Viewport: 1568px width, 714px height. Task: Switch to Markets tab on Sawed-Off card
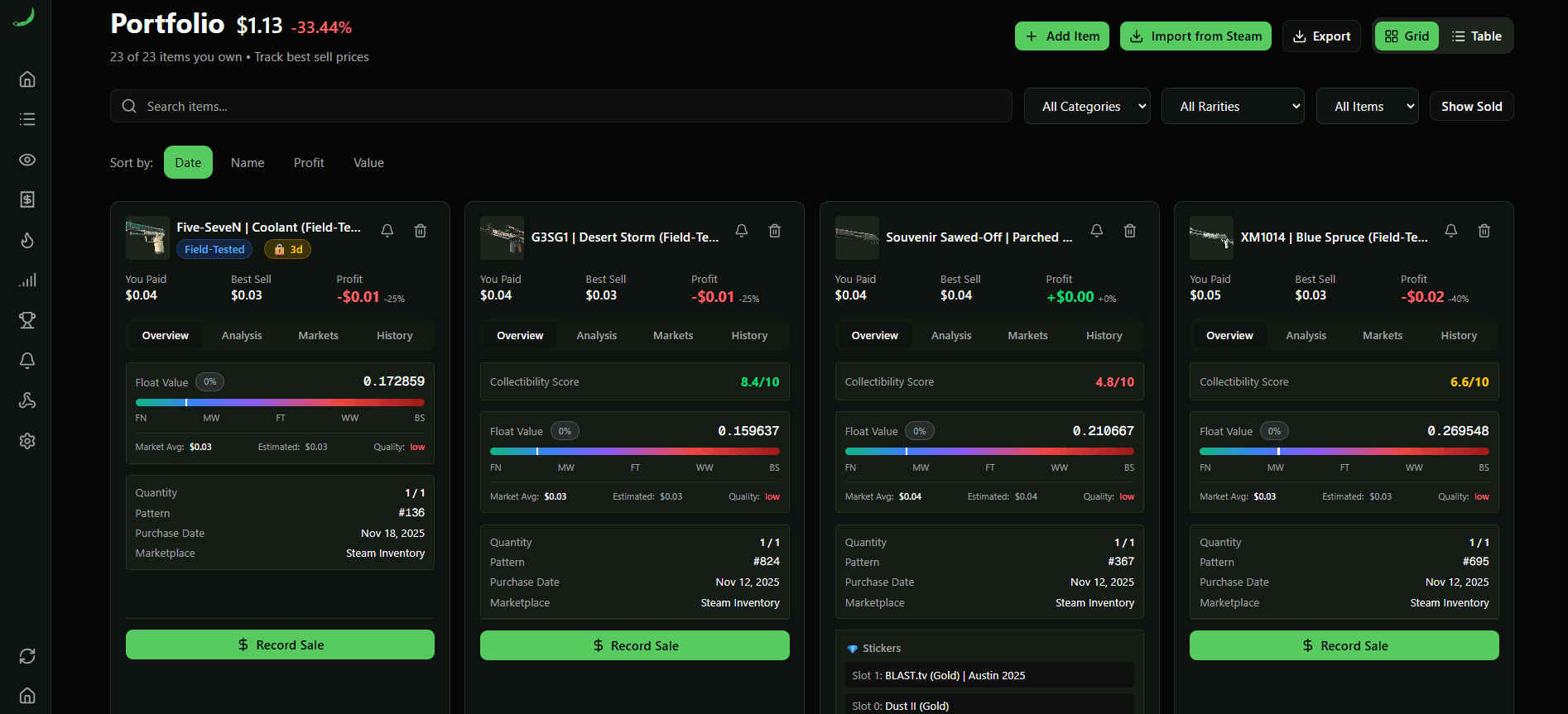[x=1027, y=336]
